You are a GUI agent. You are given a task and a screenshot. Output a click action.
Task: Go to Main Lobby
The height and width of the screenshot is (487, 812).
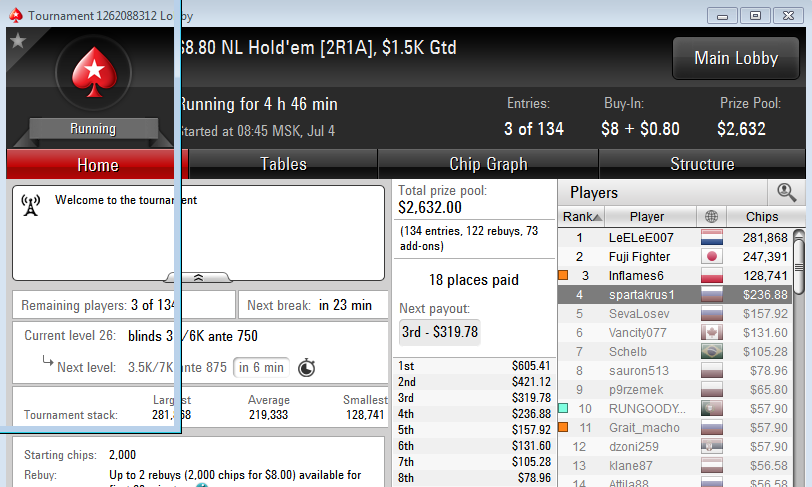[x=736, y=58]
